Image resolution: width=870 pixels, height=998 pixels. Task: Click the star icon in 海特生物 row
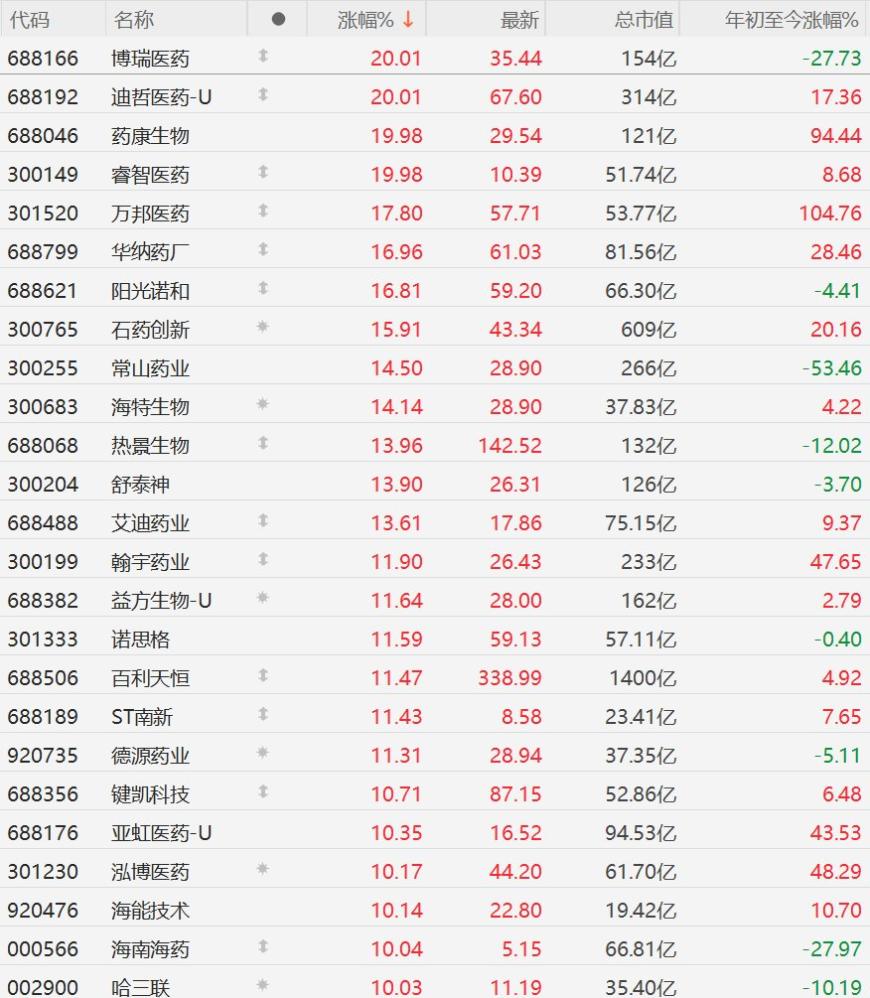(x=262, y=404)
